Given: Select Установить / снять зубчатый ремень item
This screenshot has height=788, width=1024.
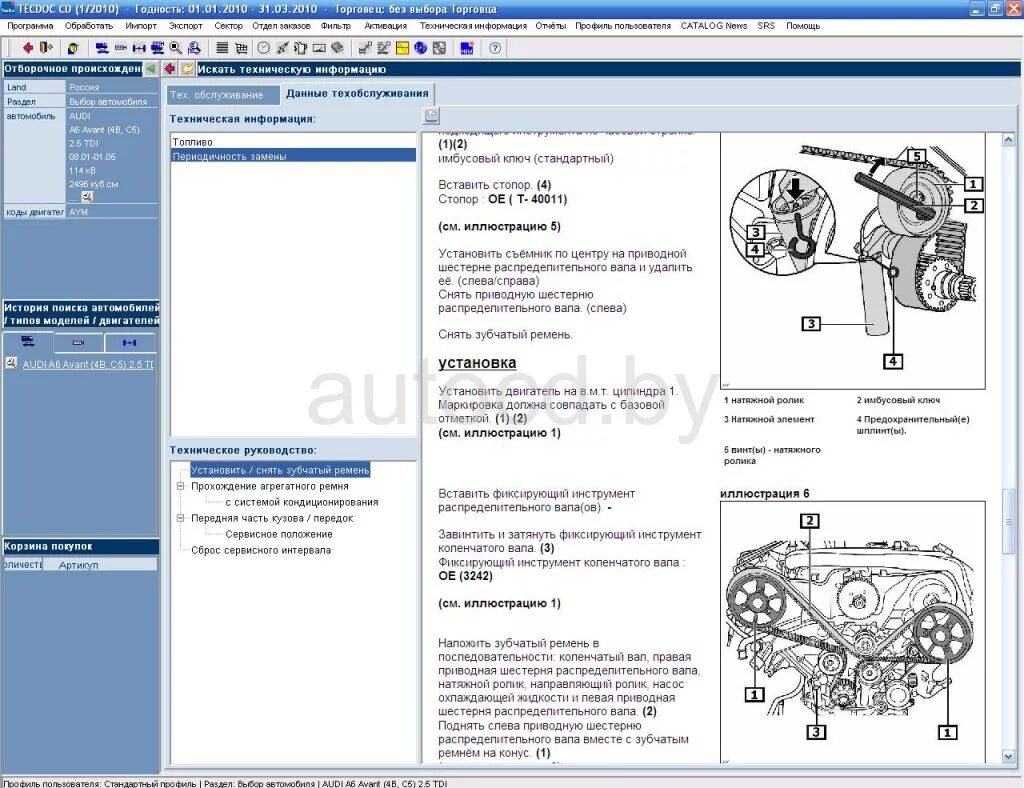Looking at the screenshot, I should [280, 470].
